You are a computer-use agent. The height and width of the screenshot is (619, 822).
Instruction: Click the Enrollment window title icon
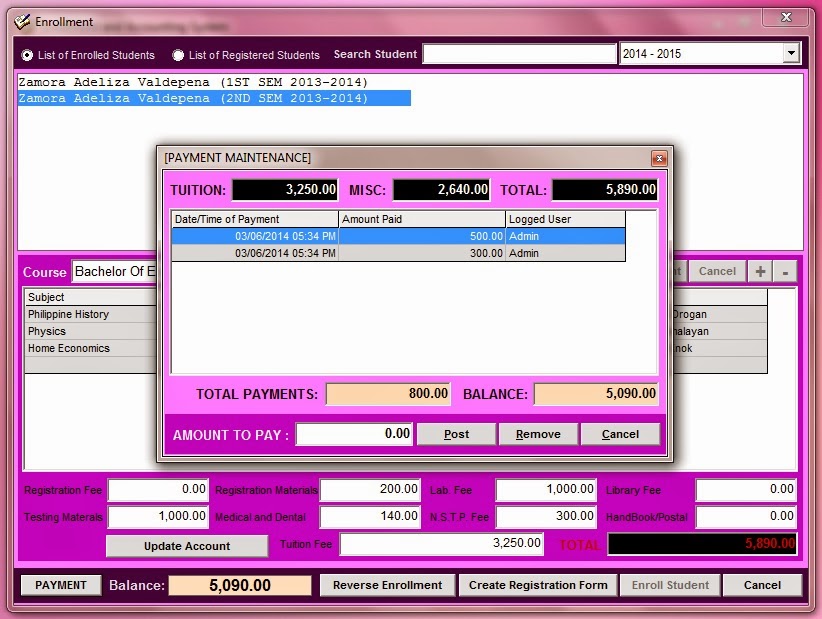pyautogui.click(x=23, y=21)
